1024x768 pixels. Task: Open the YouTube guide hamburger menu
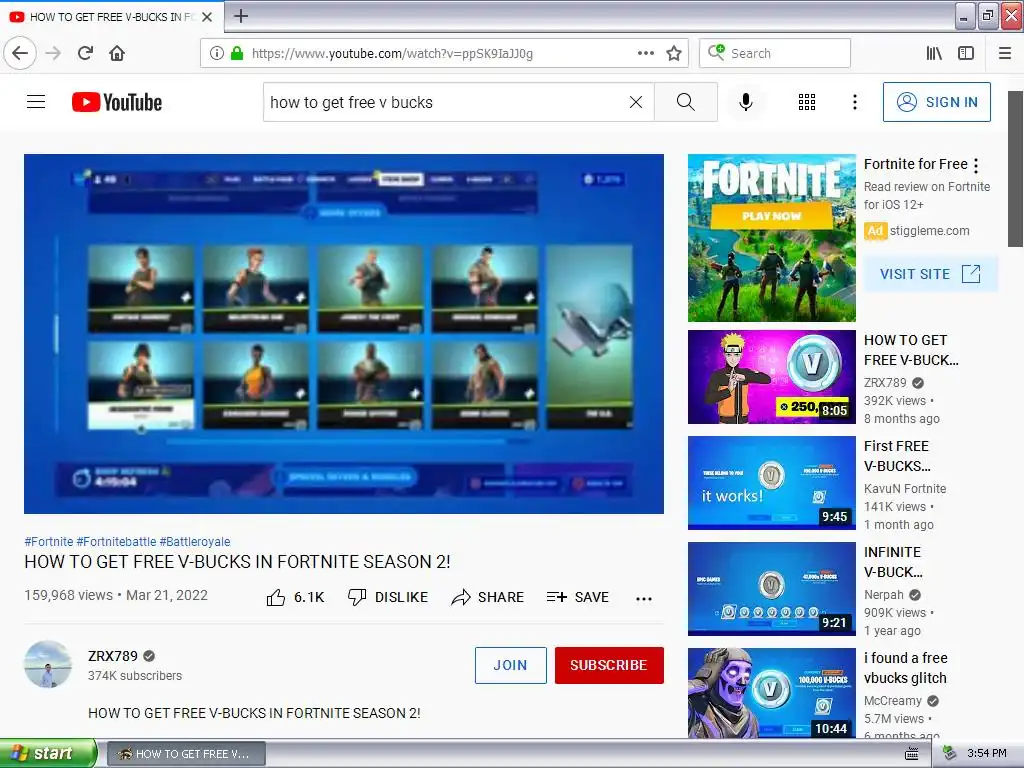[36, 102]
